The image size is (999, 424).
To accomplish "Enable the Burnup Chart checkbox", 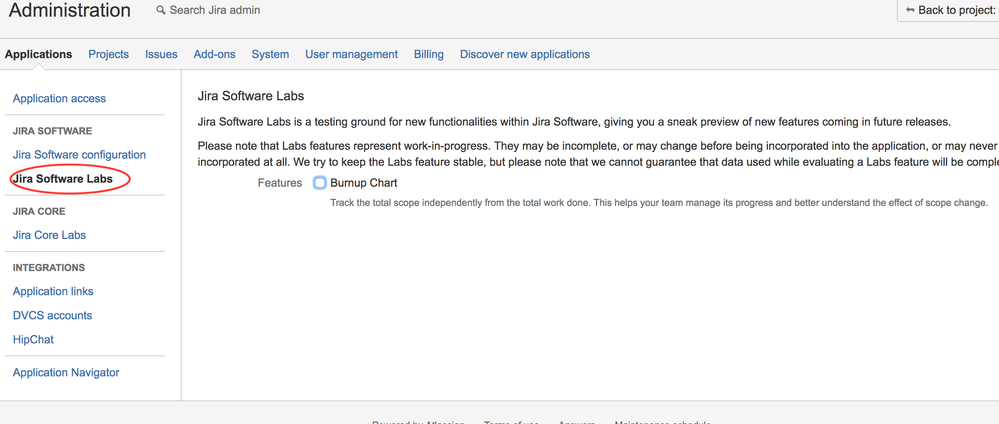I will [320, 183].
